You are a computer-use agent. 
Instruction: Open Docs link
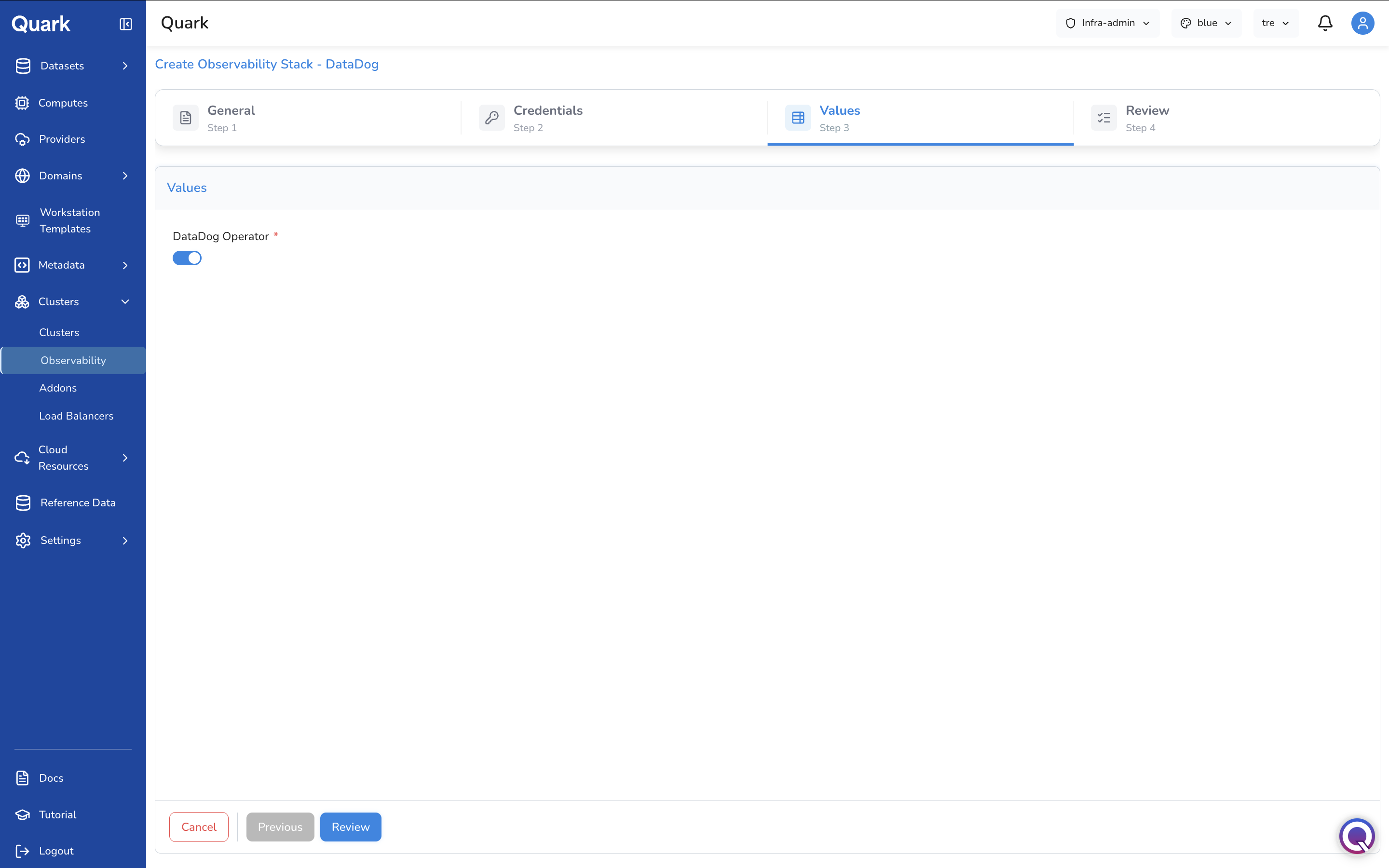[51, 778]
